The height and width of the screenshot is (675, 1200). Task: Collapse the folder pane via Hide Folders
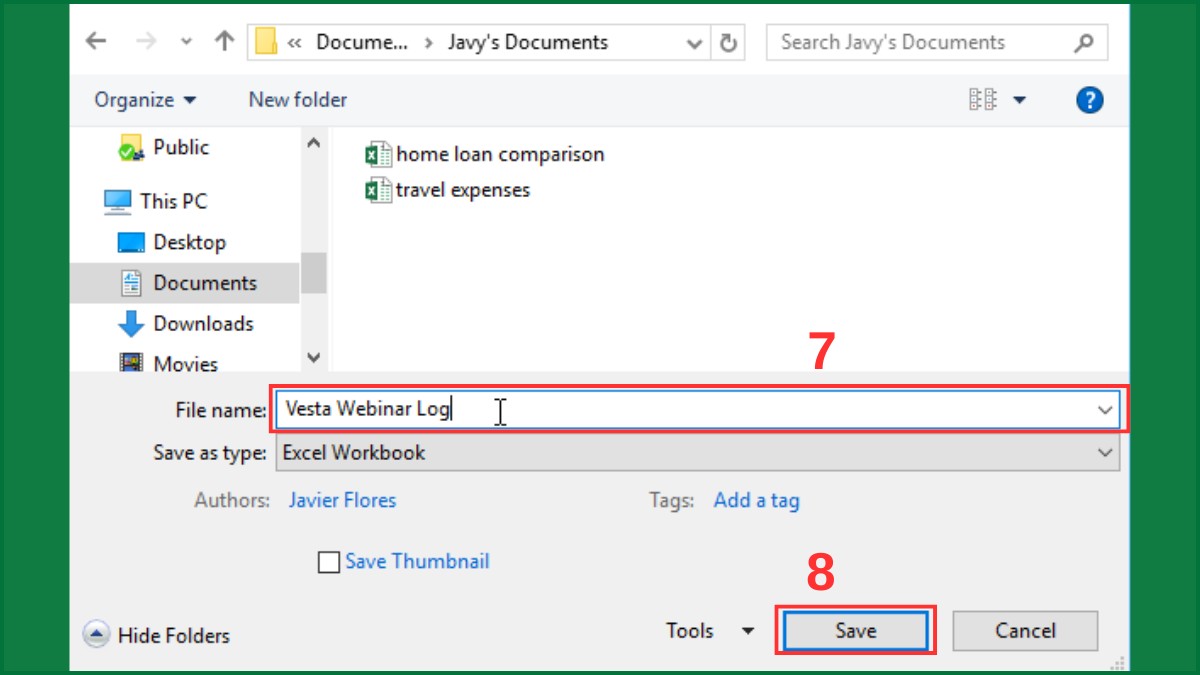point(157,634)
